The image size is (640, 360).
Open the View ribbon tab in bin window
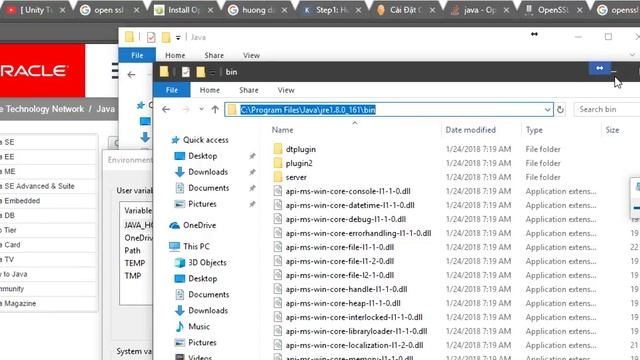click(286, 90)
